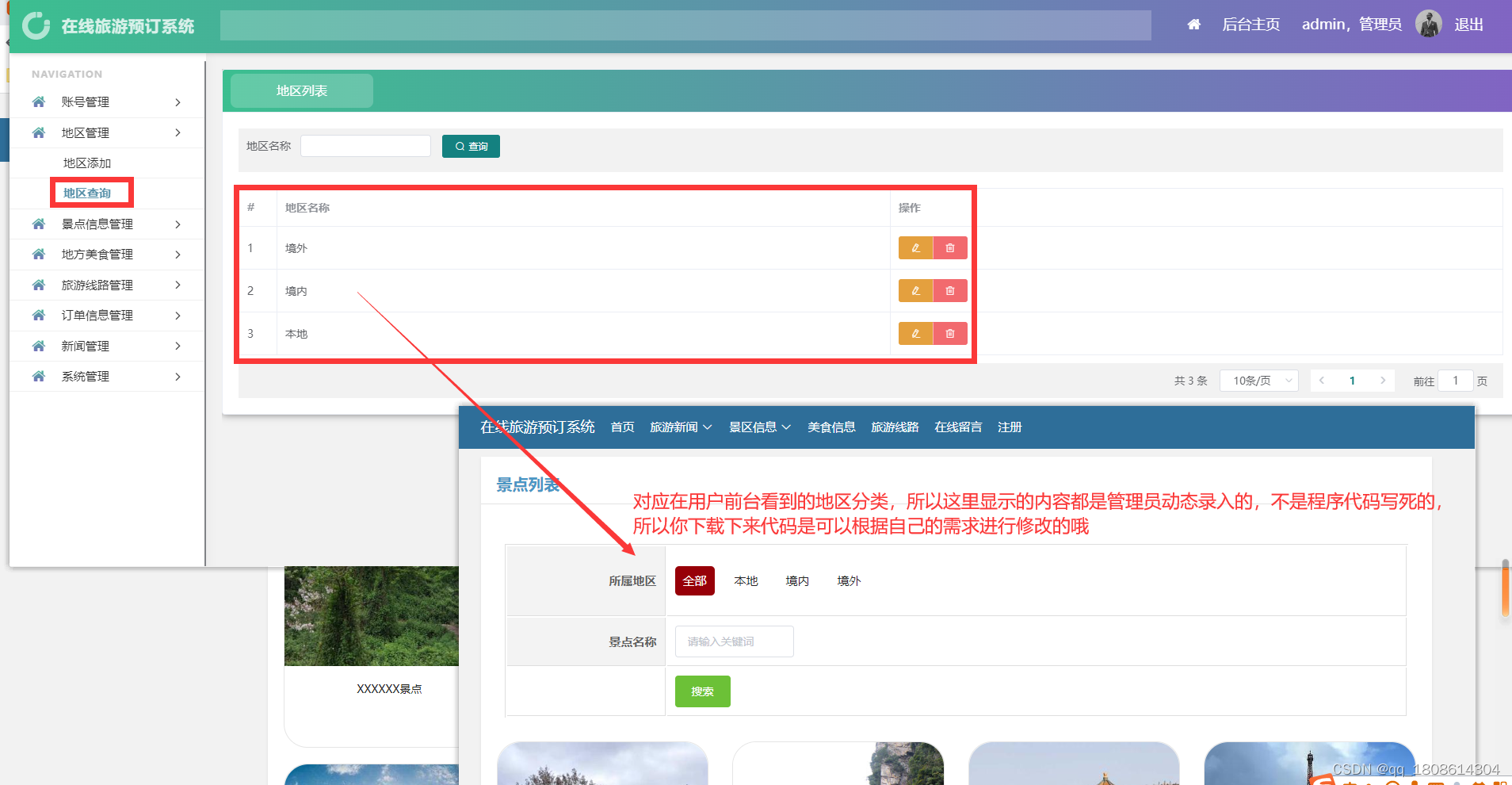Image resolution: width=1512 pixels, height=785 pixels.
Task: Expand the 系统管理 chevron
Action: (178, 377)
